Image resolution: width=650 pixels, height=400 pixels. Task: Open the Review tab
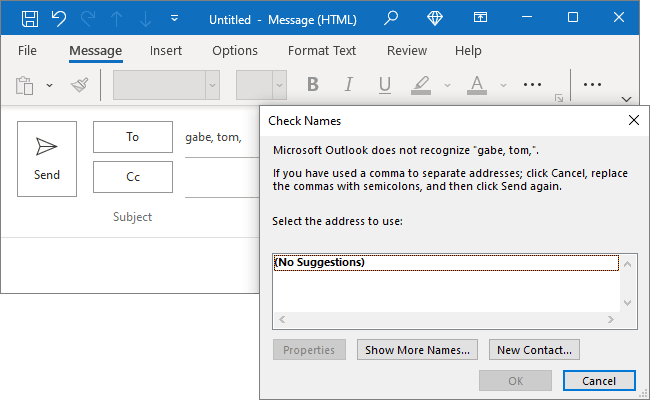click(x=407, y=51)
